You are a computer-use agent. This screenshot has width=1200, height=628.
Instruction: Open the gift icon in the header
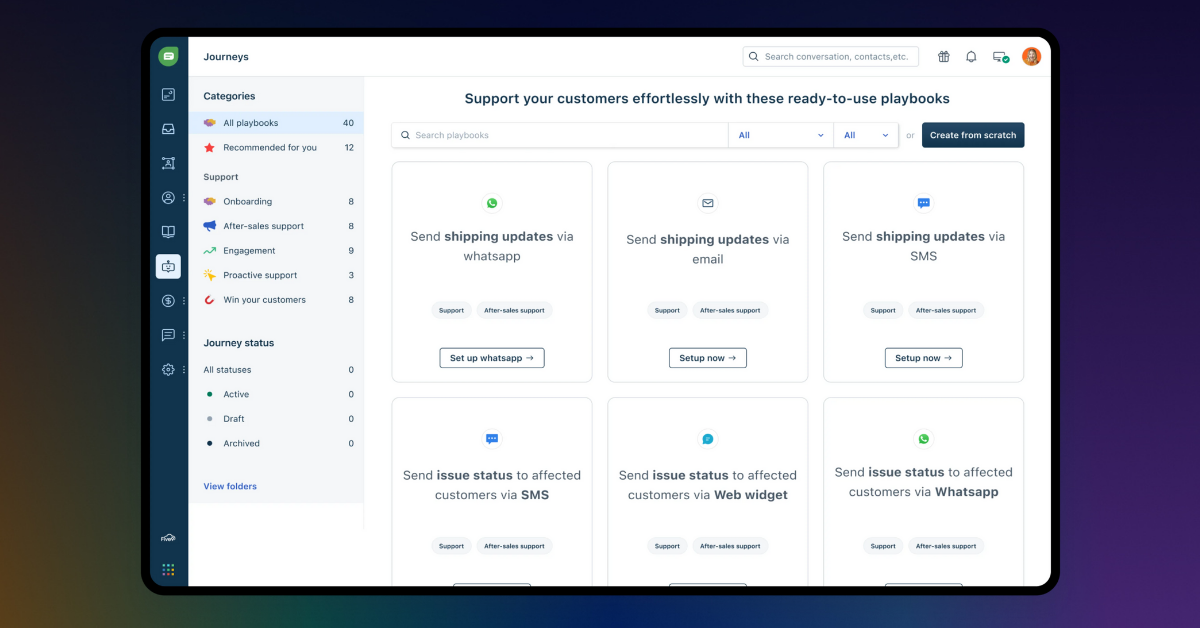943,57
